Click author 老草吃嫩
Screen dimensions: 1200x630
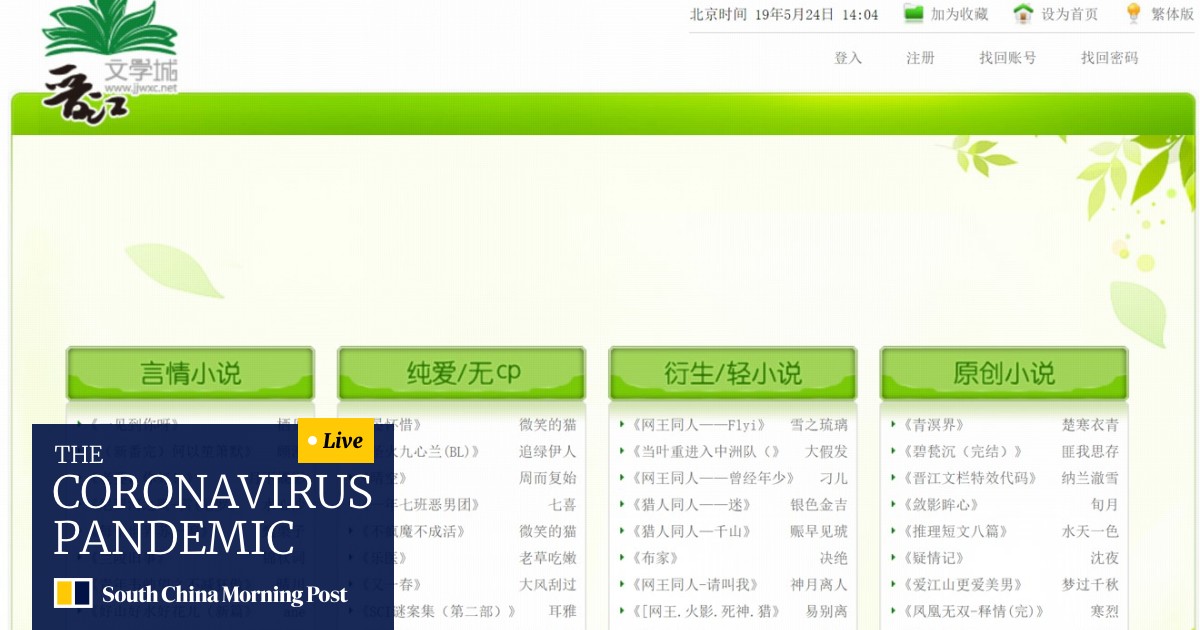[547, 558]
